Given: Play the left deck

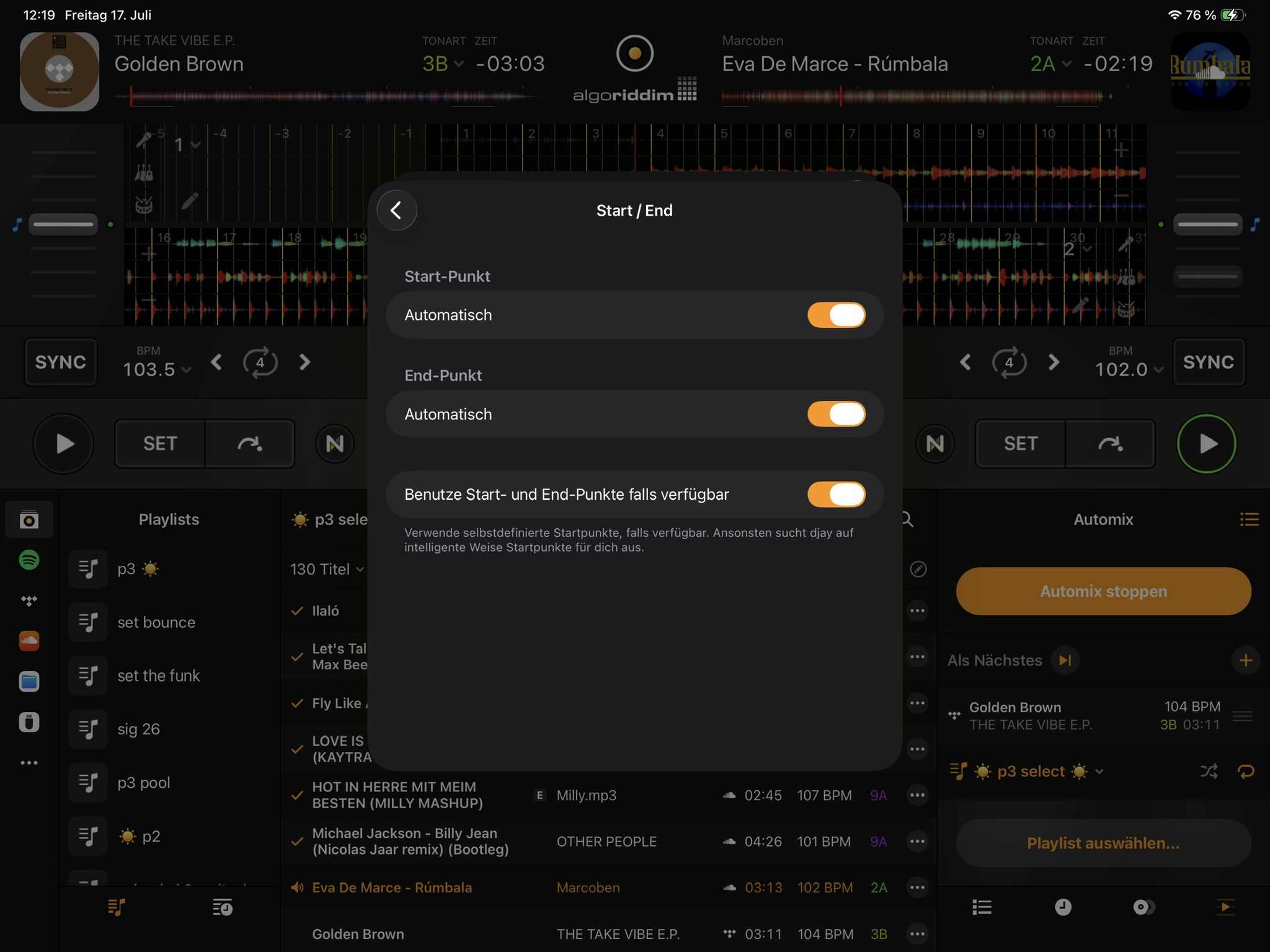Looking at the screenshot, I should point(63,444).
